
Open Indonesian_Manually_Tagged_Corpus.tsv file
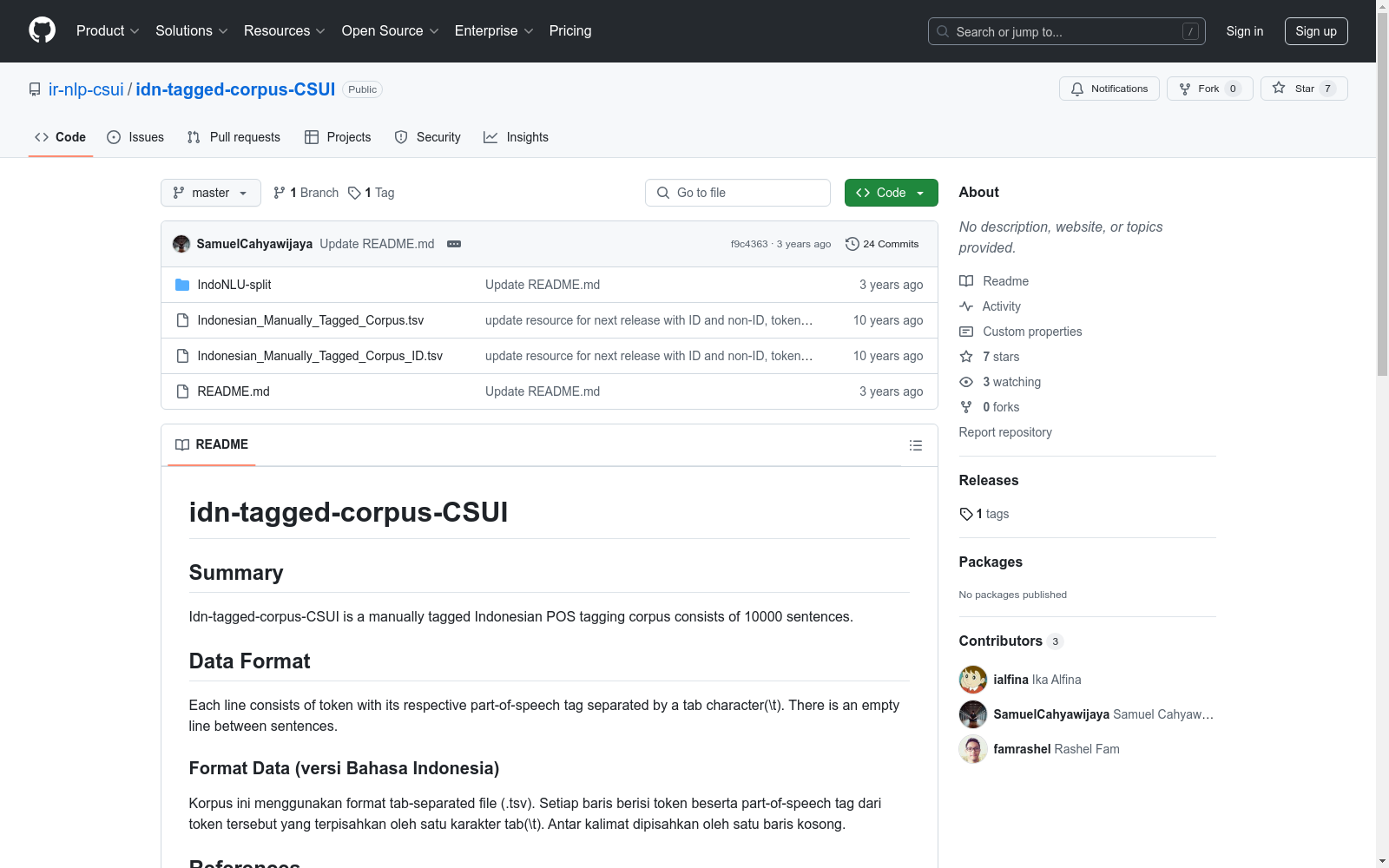point(311,320)
